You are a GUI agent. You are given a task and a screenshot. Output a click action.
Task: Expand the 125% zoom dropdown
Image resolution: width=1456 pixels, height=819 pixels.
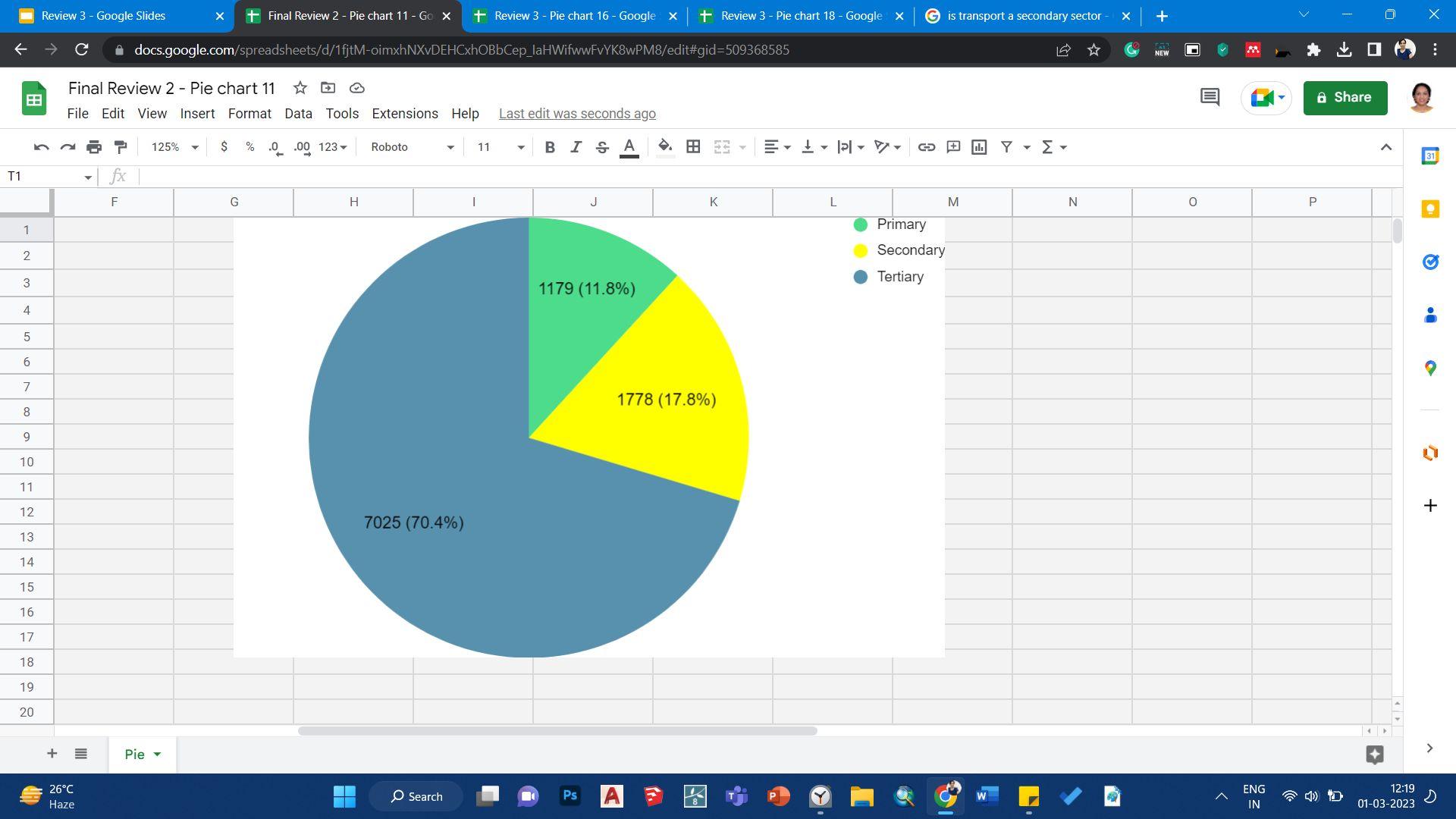tap(174, 147)
